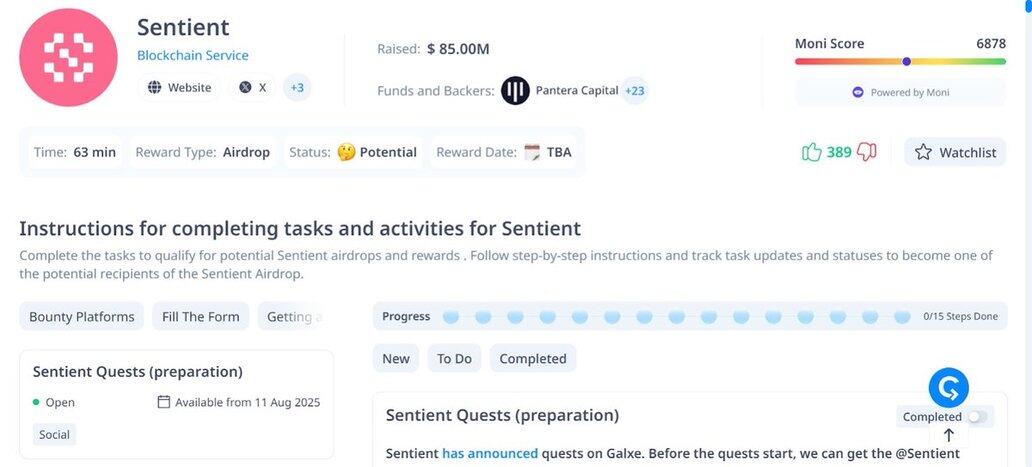This screenshot has height=467, width=1032.
Task: Open the 'has announced' hyperlink
Action: (490, 454)
